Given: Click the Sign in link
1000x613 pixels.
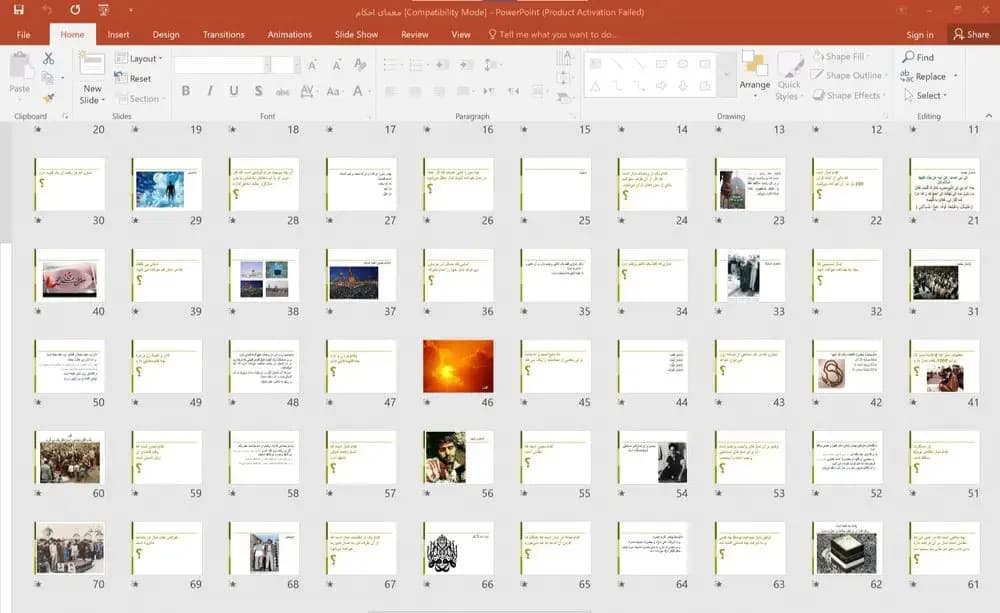Looking at the screenshot, I should pos(920,34).
